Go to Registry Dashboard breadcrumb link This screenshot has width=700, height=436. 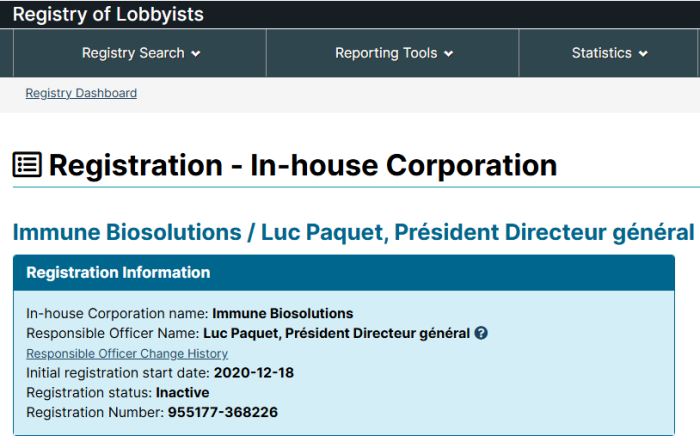pos(81,93)
